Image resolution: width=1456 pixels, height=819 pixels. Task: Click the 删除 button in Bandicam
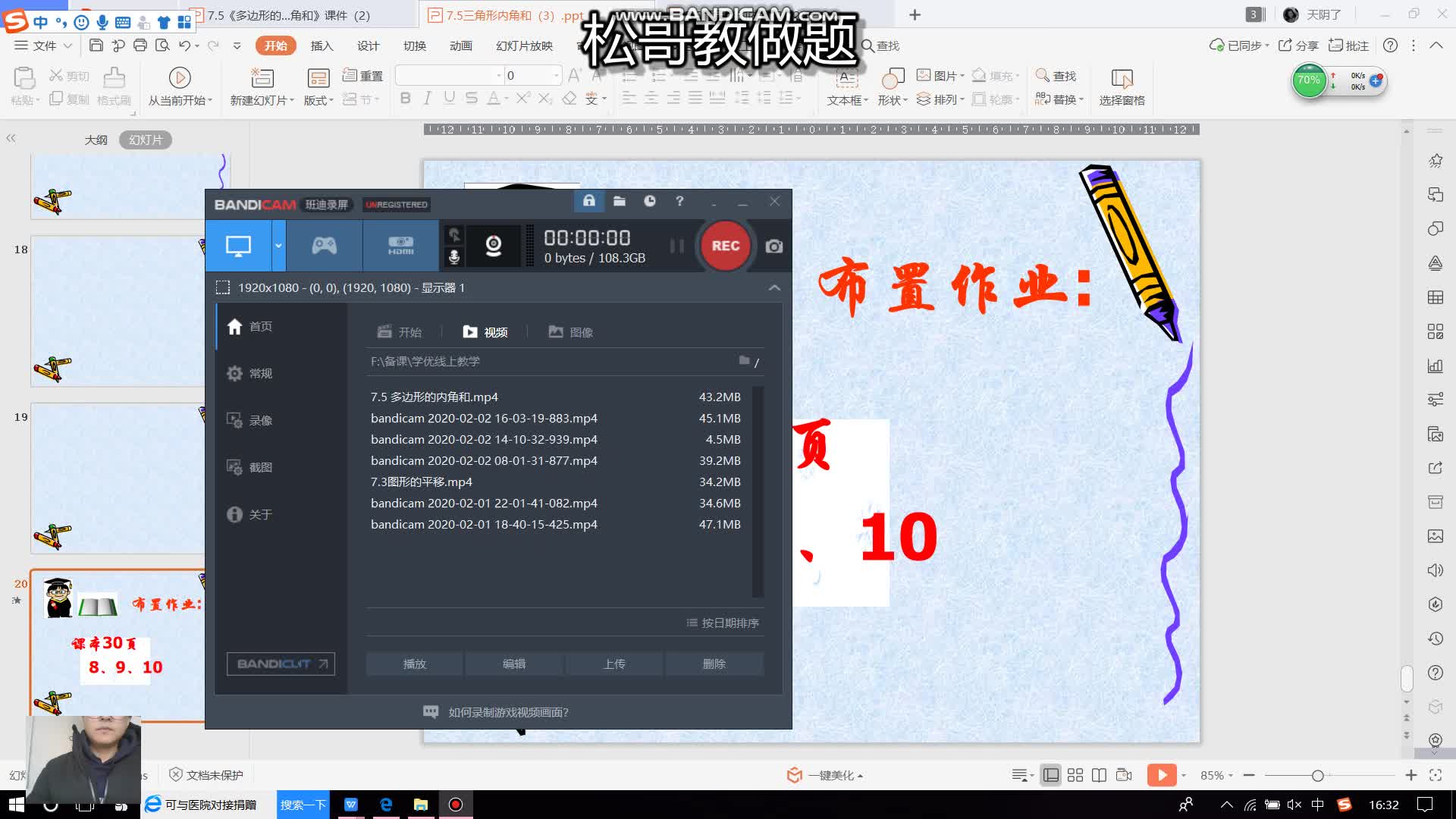point(714,664)
